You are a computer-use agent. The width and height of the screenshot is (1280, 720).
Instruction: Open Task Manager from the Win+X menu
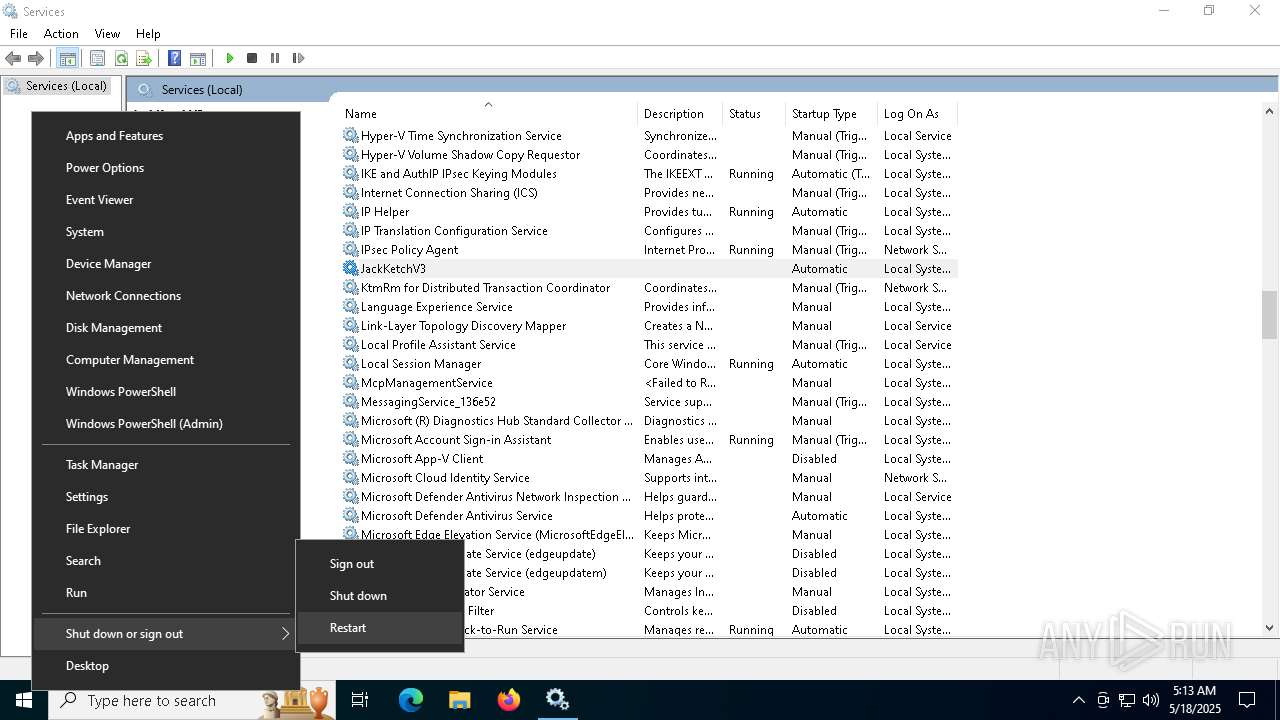[166, 465]
